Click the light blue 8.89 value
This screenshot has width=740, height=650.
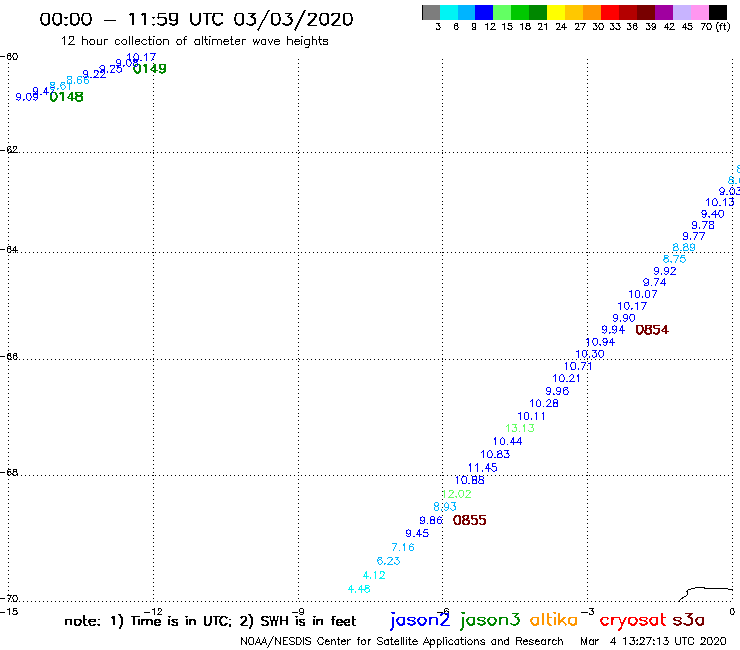pos(684,248)
